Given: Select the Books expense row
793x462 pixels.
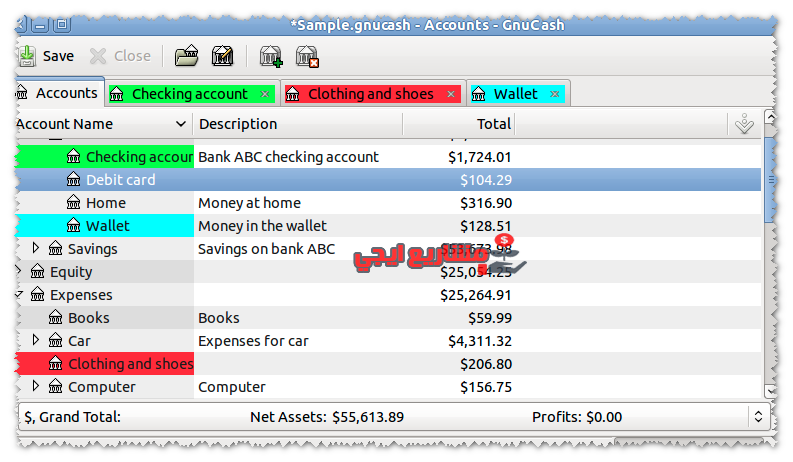Looking at the screenshot, I should click(388, 318).
